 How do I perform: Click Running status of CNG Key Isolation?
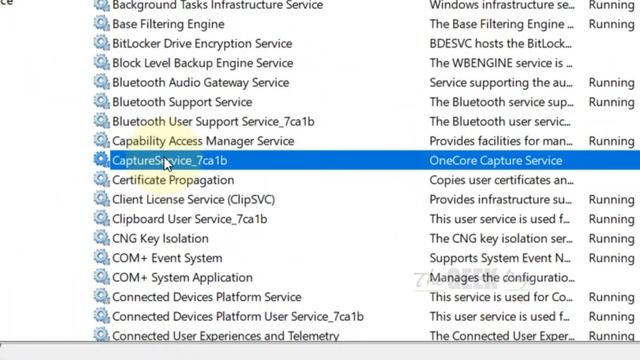tap(611, 239)
